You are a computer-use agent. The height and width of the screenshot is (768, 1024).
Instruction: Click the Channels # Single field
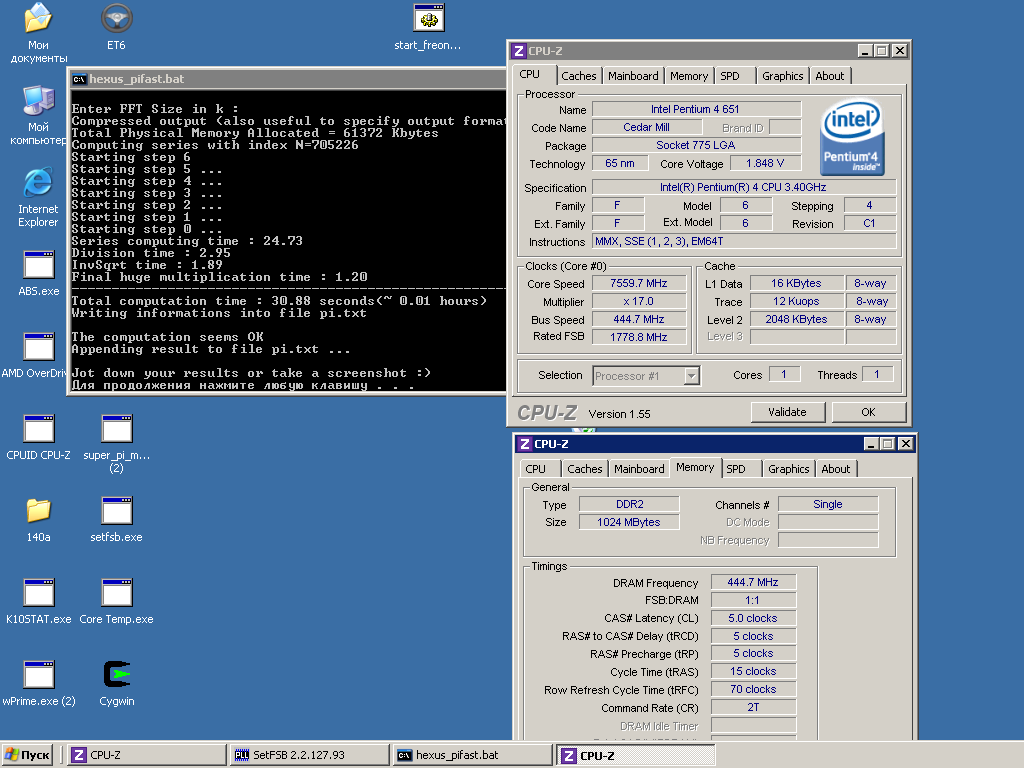(x=828, y=504)
